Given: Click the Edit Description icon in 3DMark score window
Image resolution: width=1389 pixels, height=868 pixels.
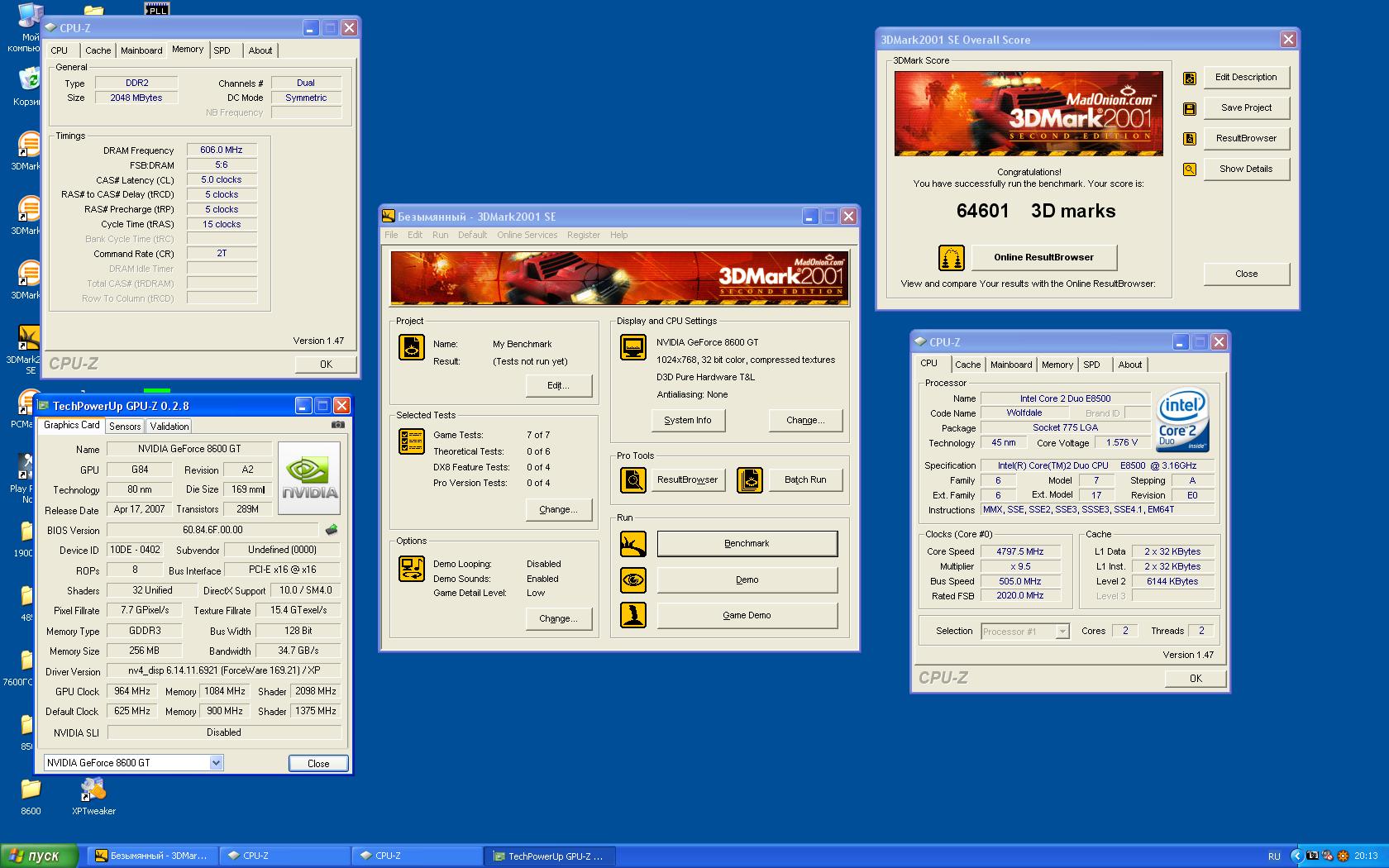Looking at the screenshot, I should point(1190,78).
